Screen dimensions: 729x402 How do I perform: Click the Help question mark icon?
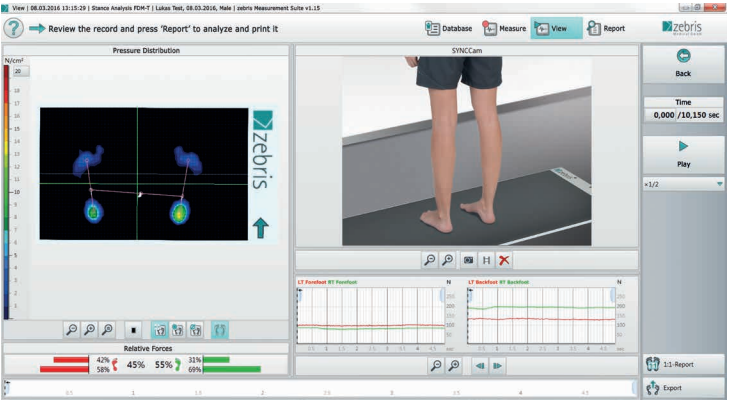14,29
